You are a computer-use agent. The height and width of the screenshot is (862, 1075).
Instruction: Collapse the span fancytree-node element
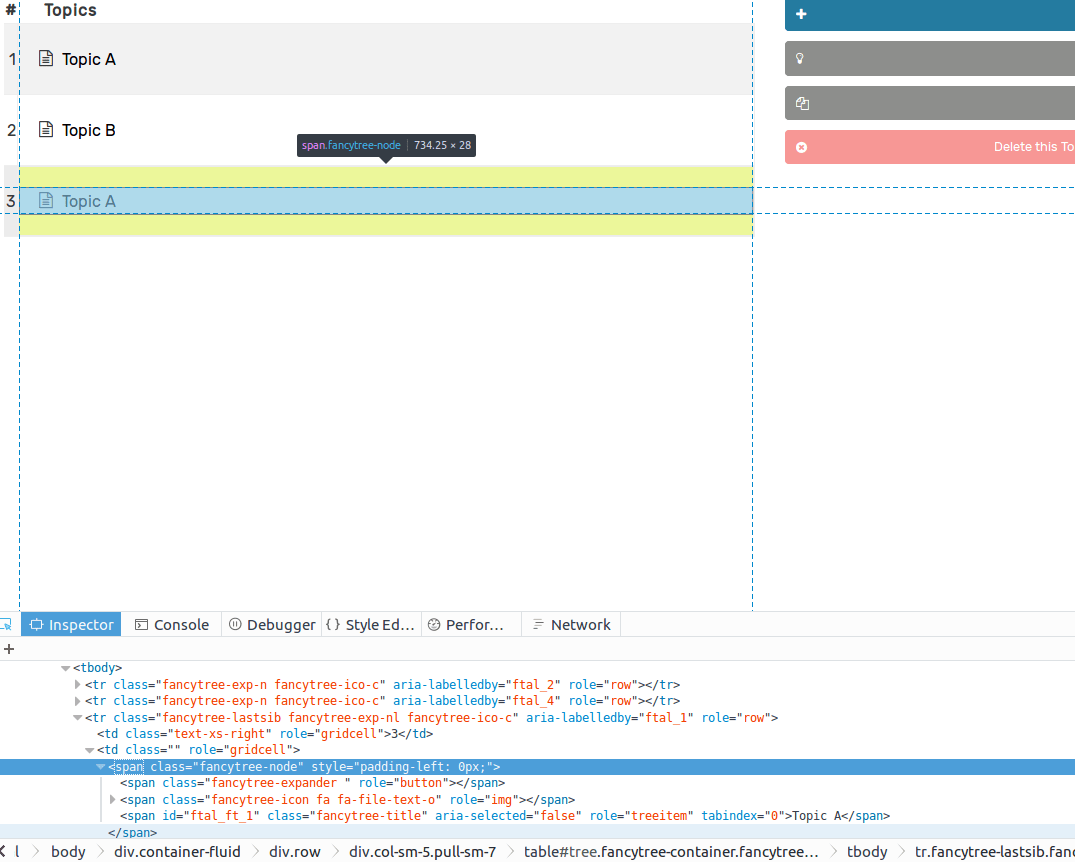101,767
